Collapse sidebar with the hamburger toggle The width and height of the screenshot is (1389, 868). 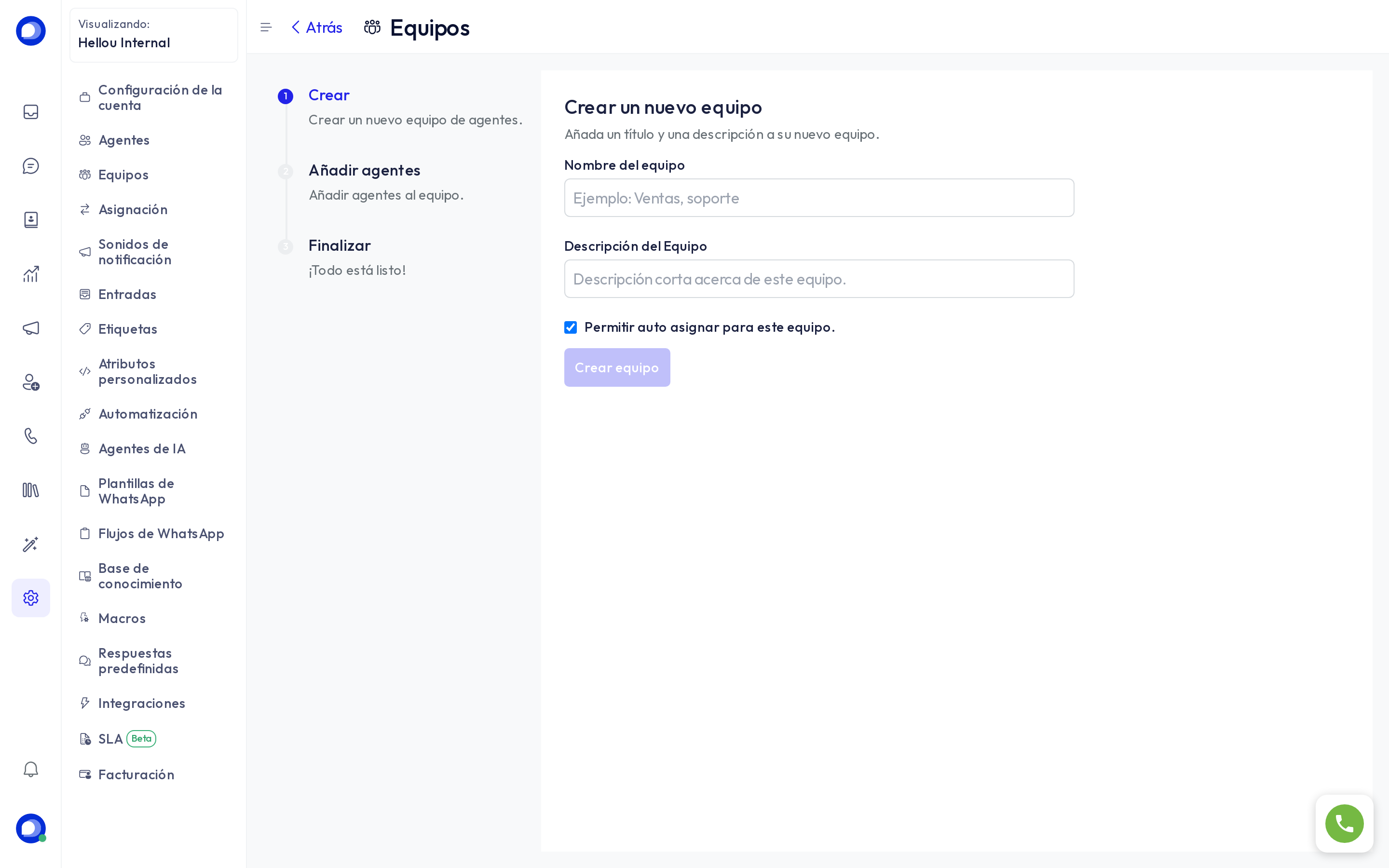[266, 27]
